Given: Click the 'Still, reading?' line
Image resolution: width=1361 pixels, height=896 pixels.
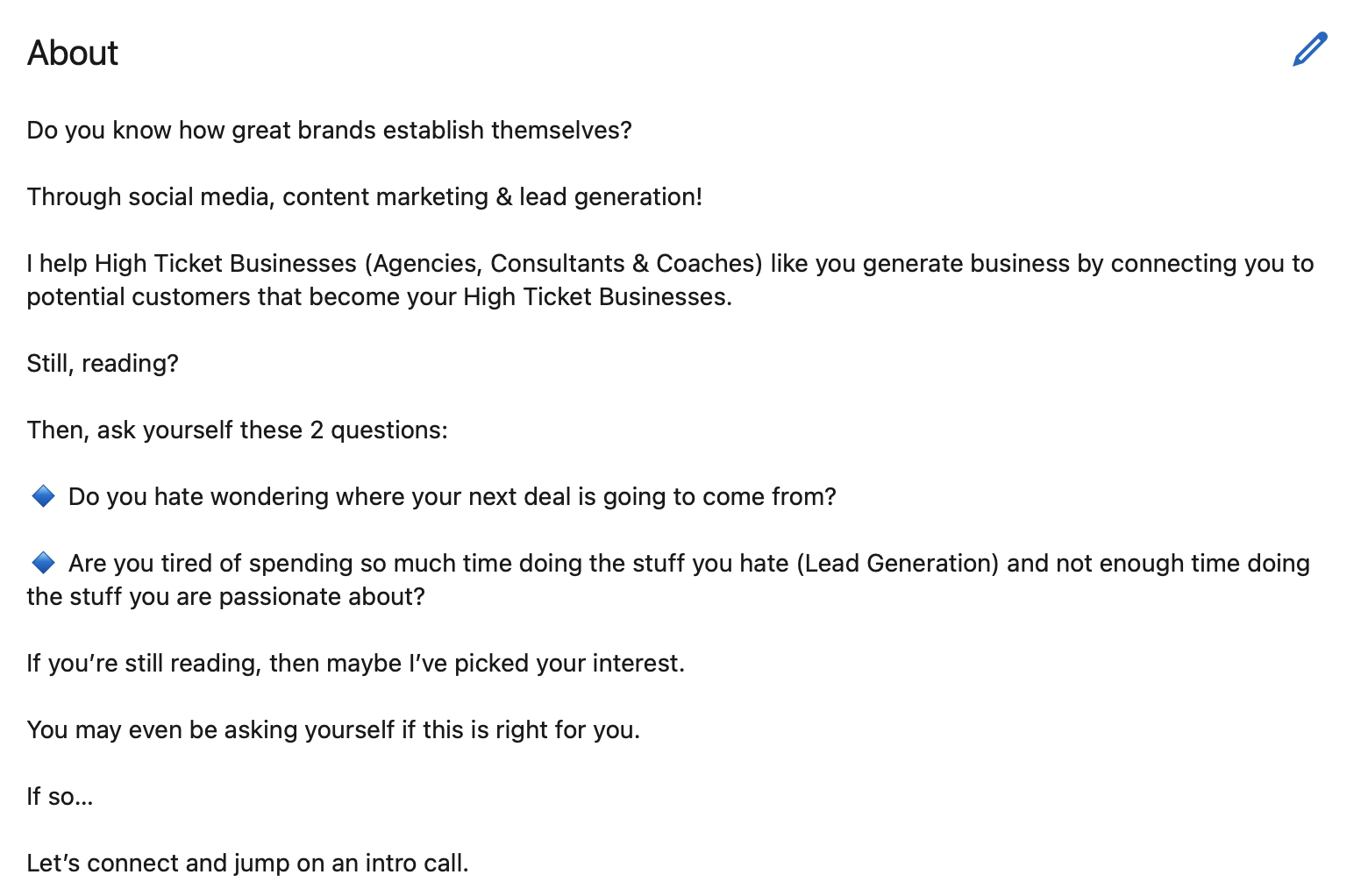Looking at the screenshot, I should 103,363.
